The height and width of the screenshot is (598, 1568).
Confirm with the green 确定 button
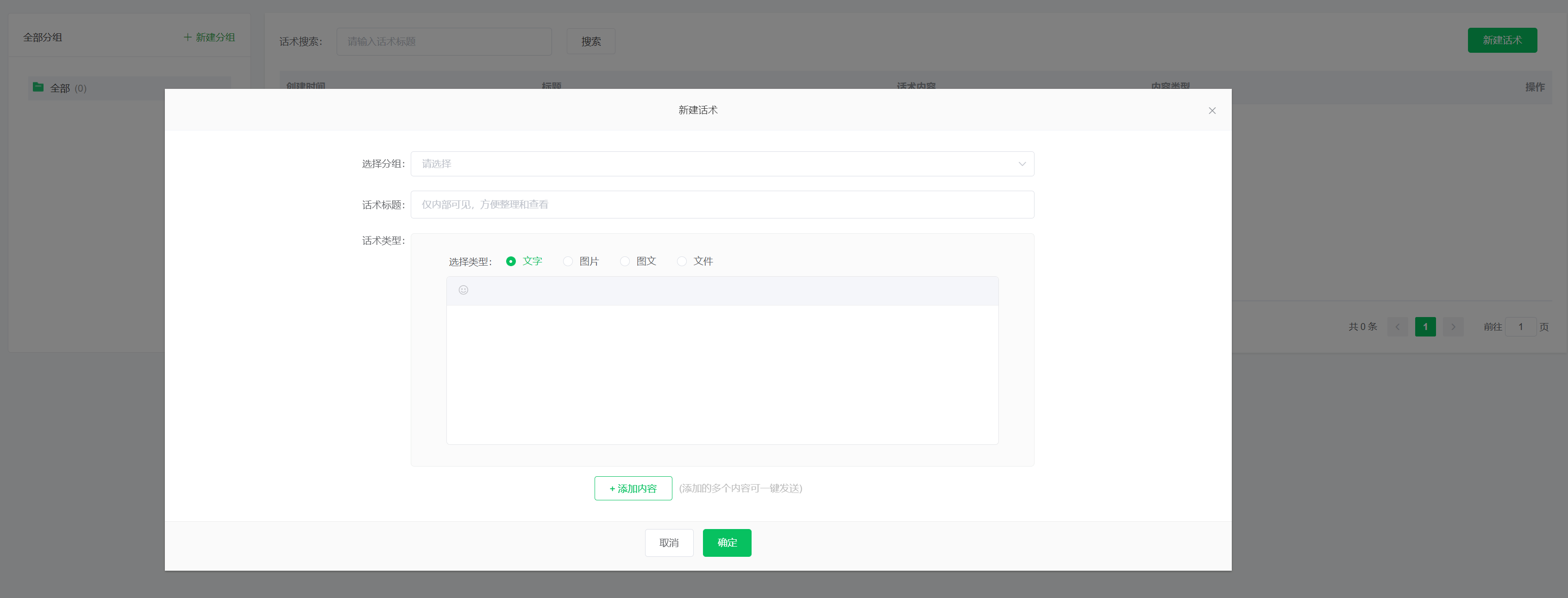727,542
